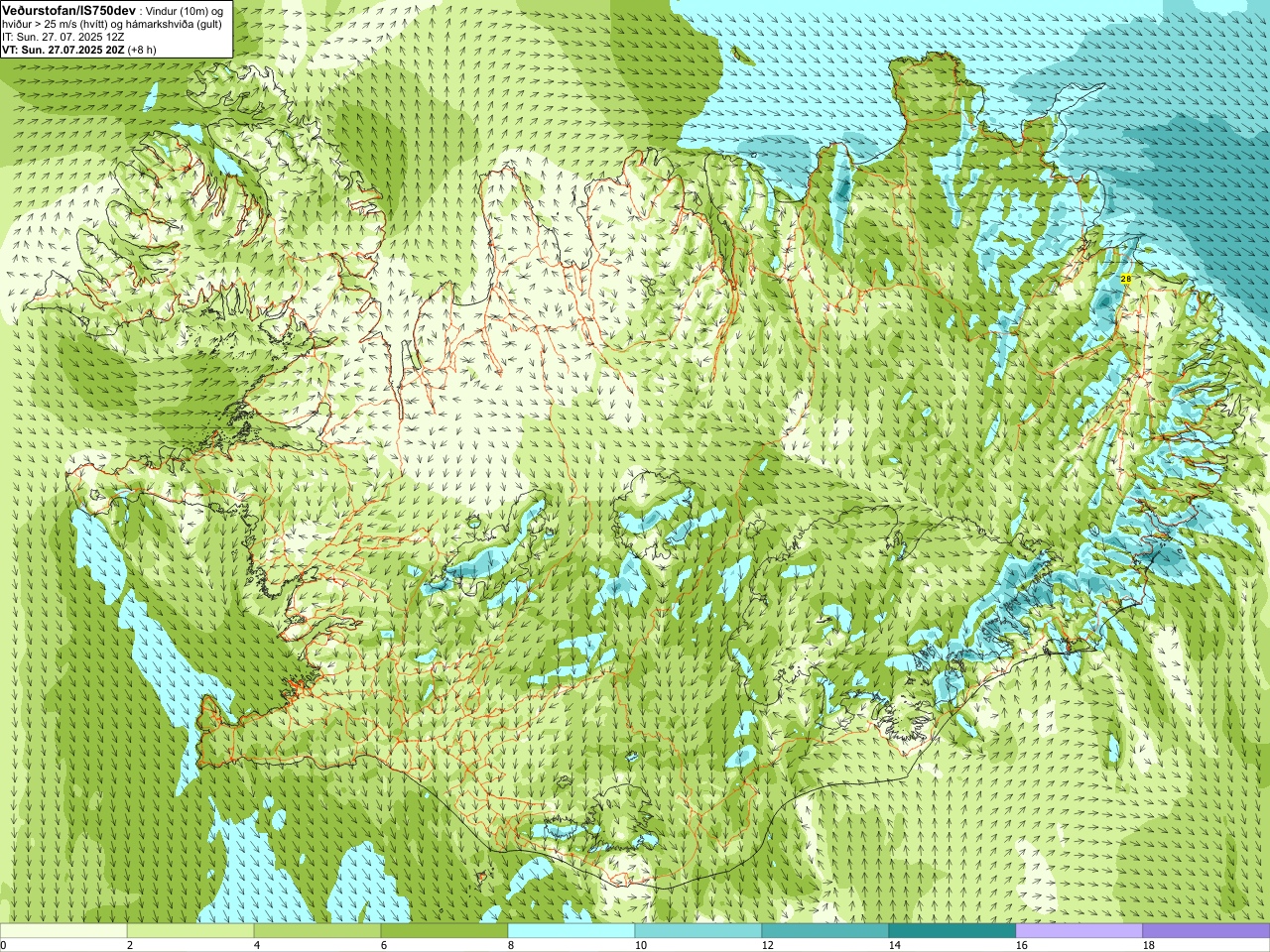Select the light green 2–4 m/s legend swatch
The height and width of the screenshot is (952, 1270).
click(x=190, y=931)
